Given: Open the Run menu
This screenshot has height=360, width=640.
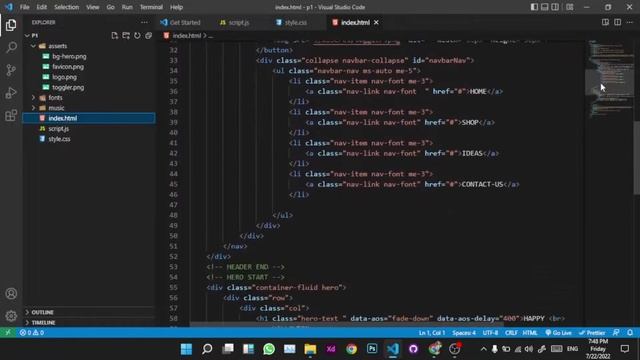Looking at the screenshot, I should pos(127,7).
